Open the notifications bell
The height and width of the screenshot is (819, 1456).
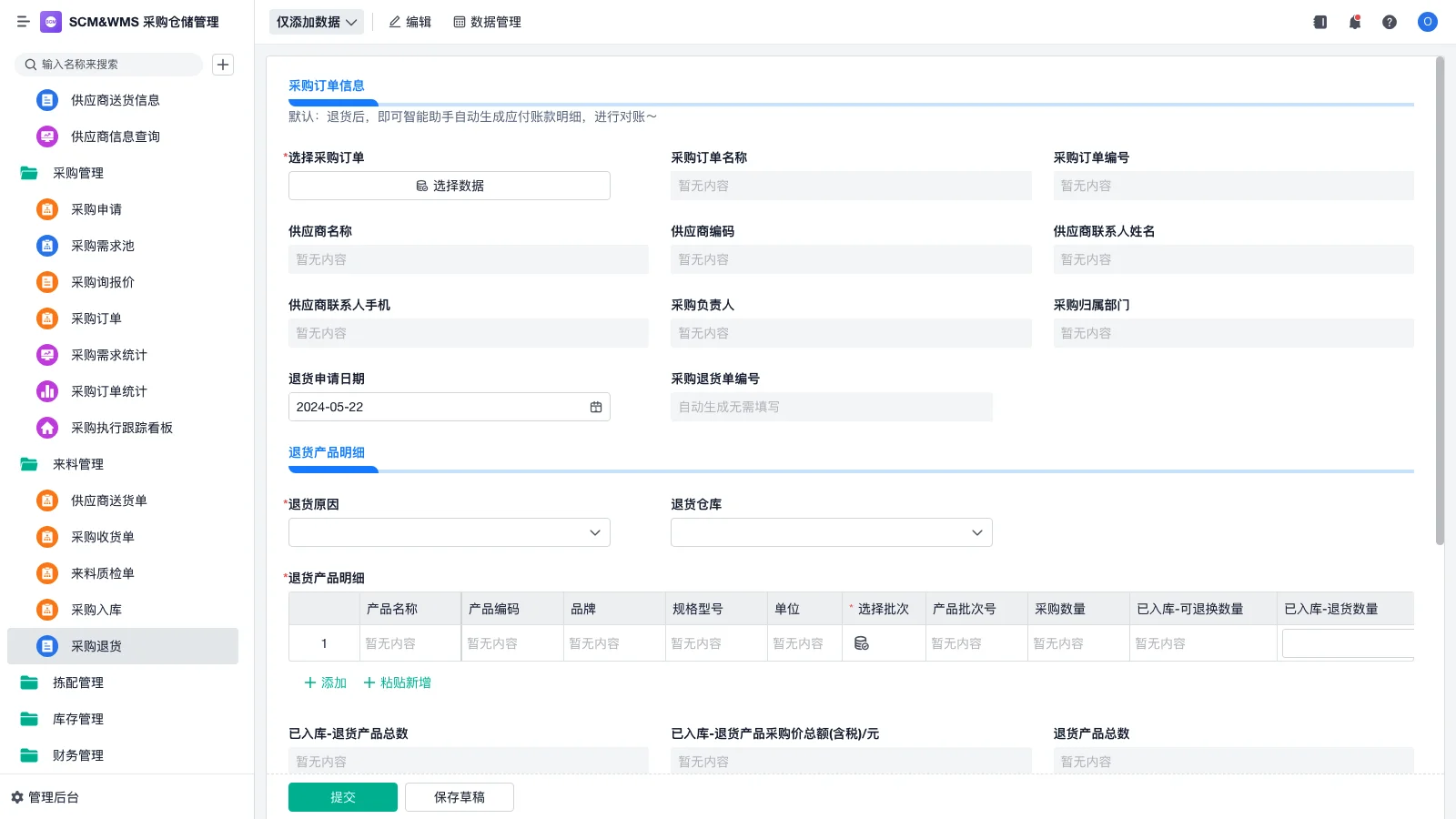(1355, 22)
